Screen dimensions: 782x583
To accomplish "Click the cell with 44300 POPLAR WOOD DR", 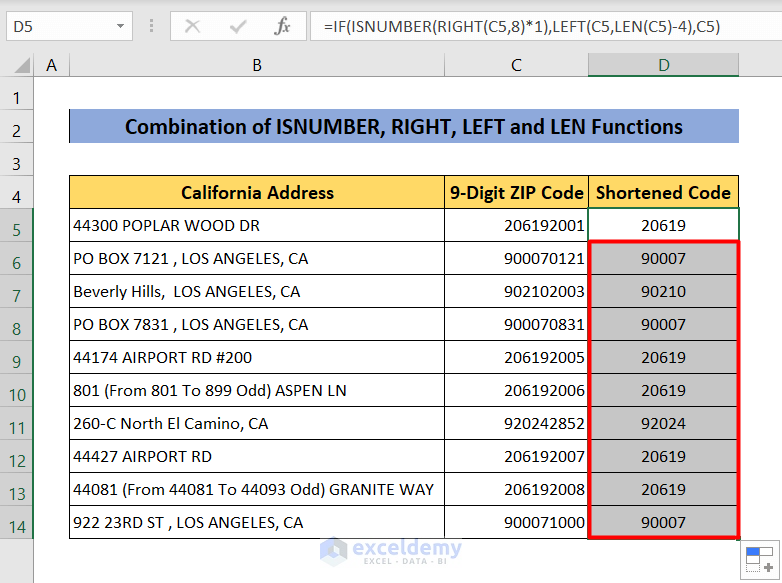I will tap(257, 226).
